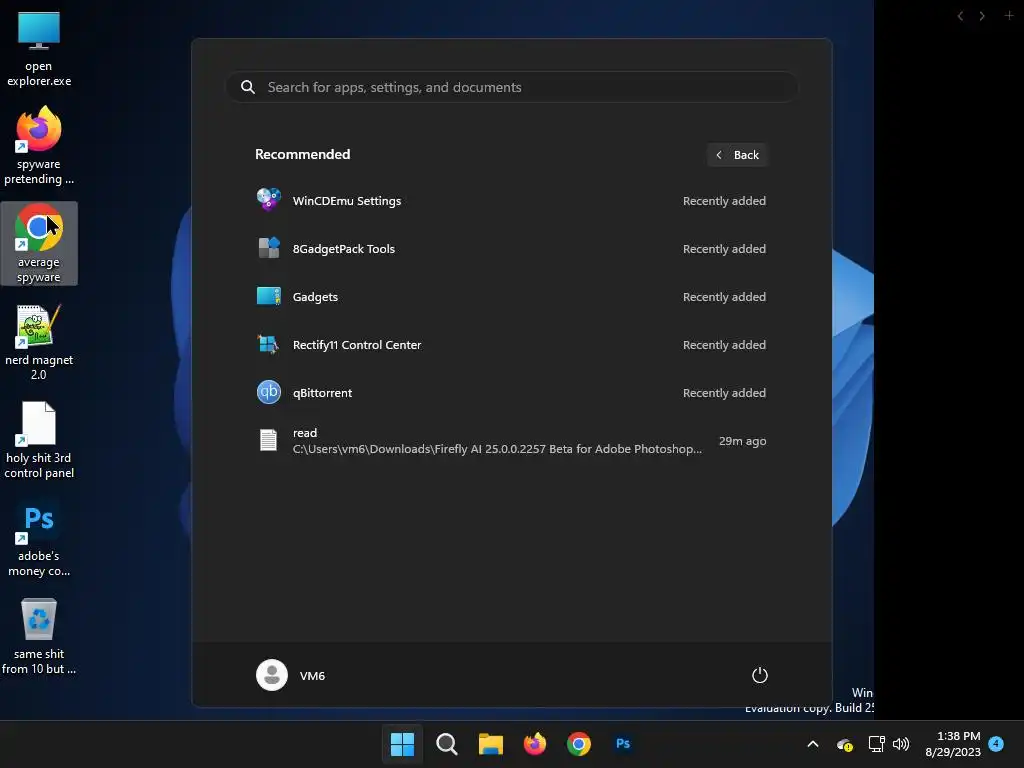Image resolution: width=1024 pixels, height=768 pixels.
Task: Click the 'Gadgets' entry name
Action: [315, 296]
